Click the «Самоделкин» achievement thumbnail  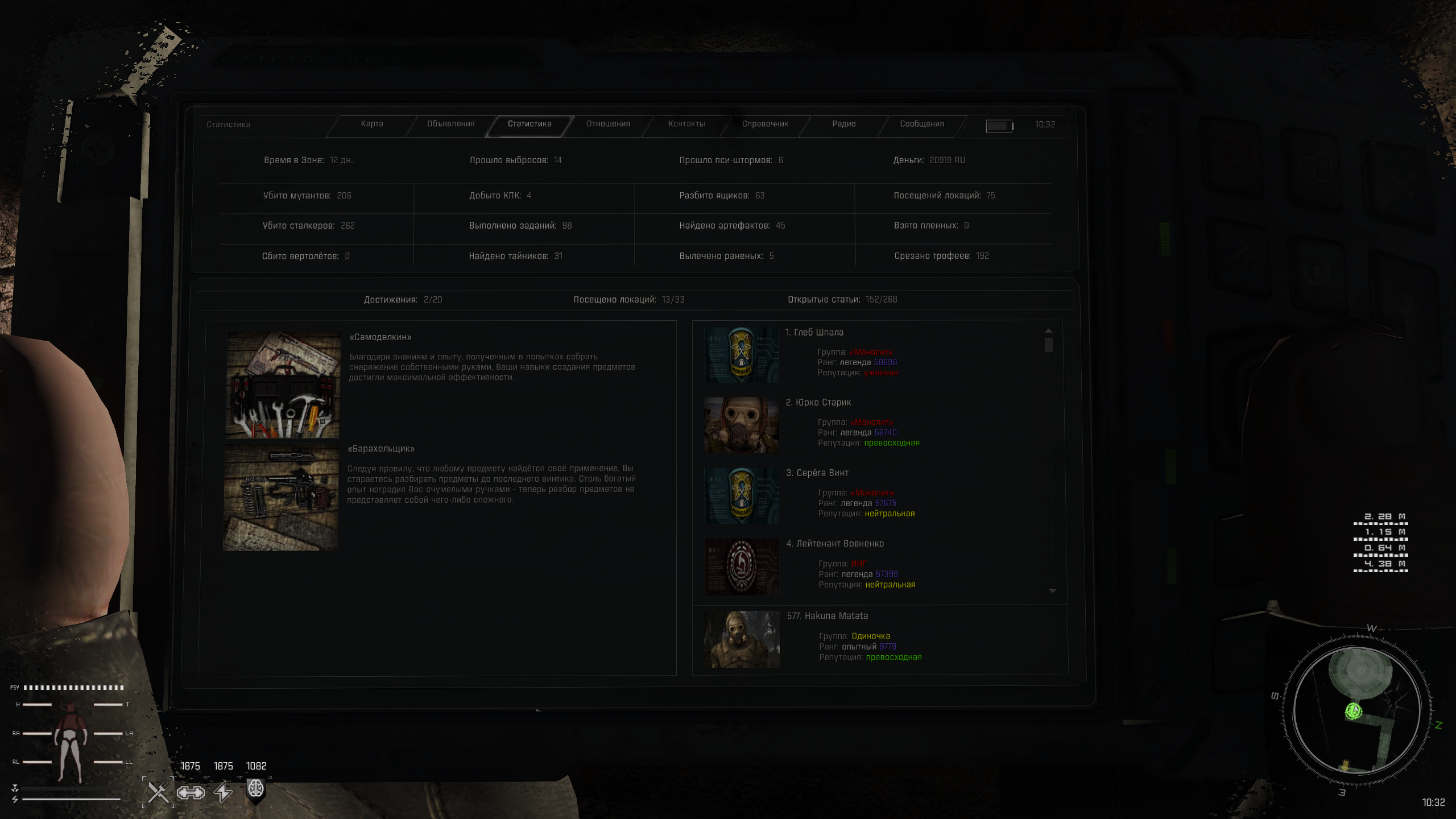[283, 385]
